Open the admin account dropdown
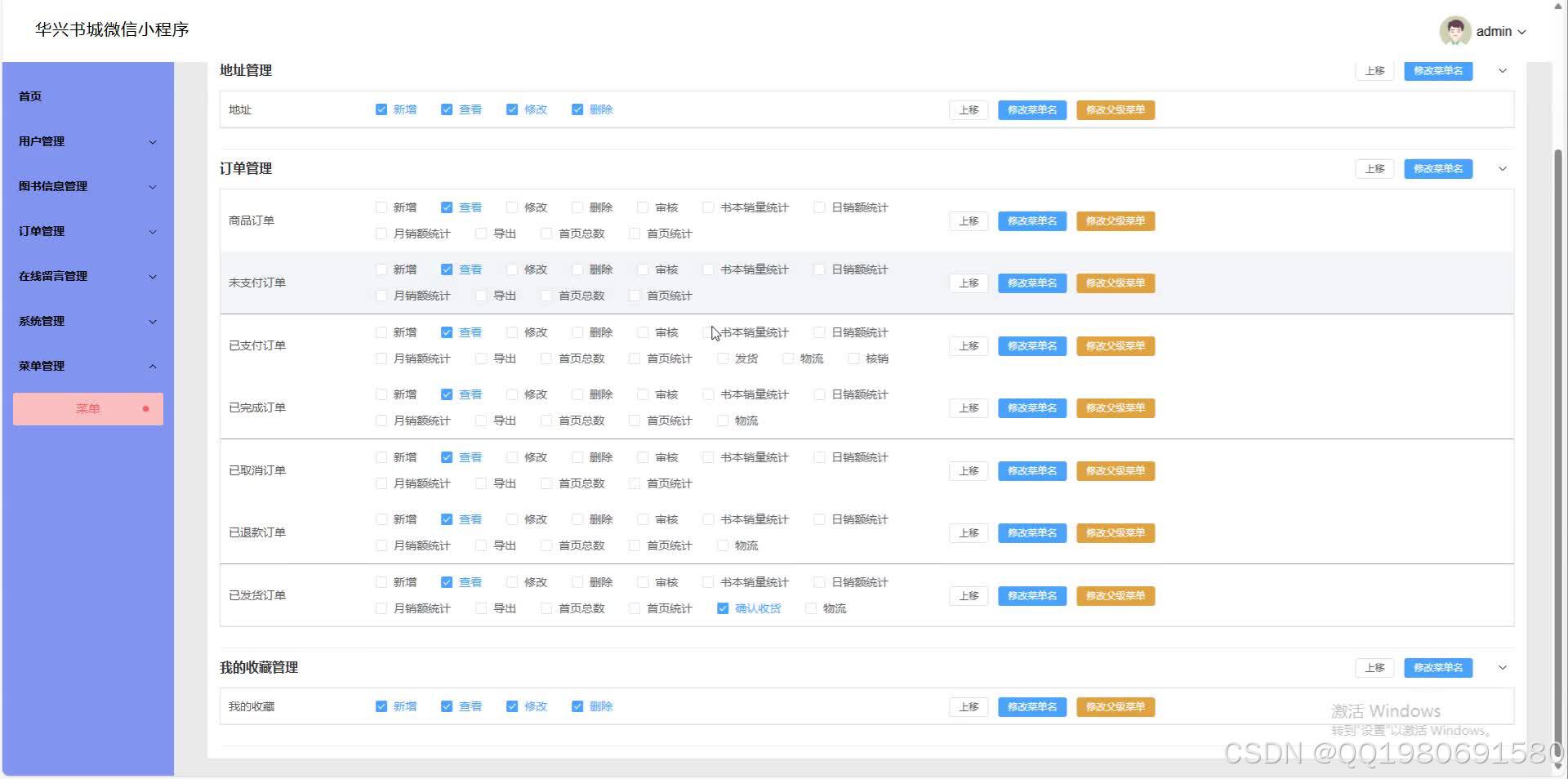Screen dimensions: 1568x779 (x=1522, y=31)
